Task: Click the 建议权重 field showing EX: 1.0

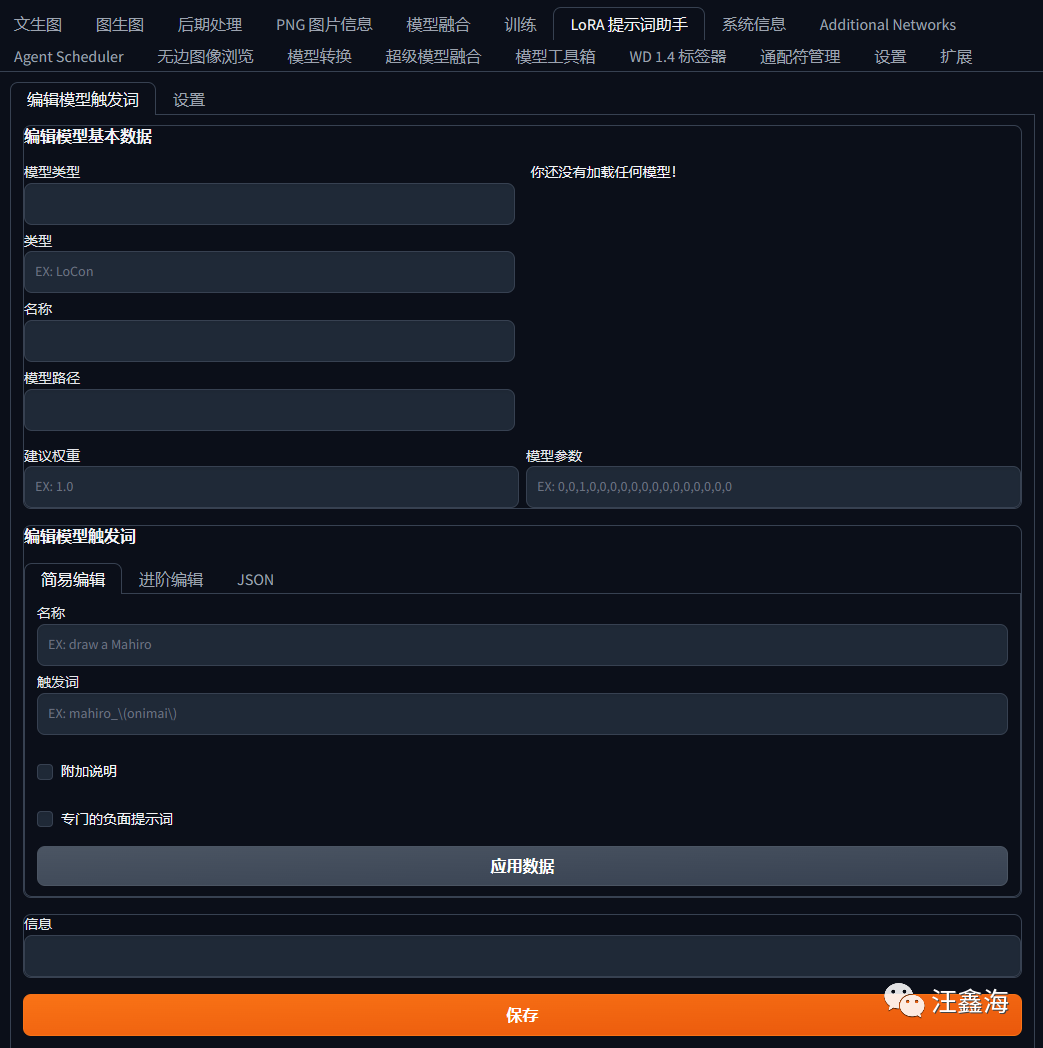Action: tap(271, 487)
